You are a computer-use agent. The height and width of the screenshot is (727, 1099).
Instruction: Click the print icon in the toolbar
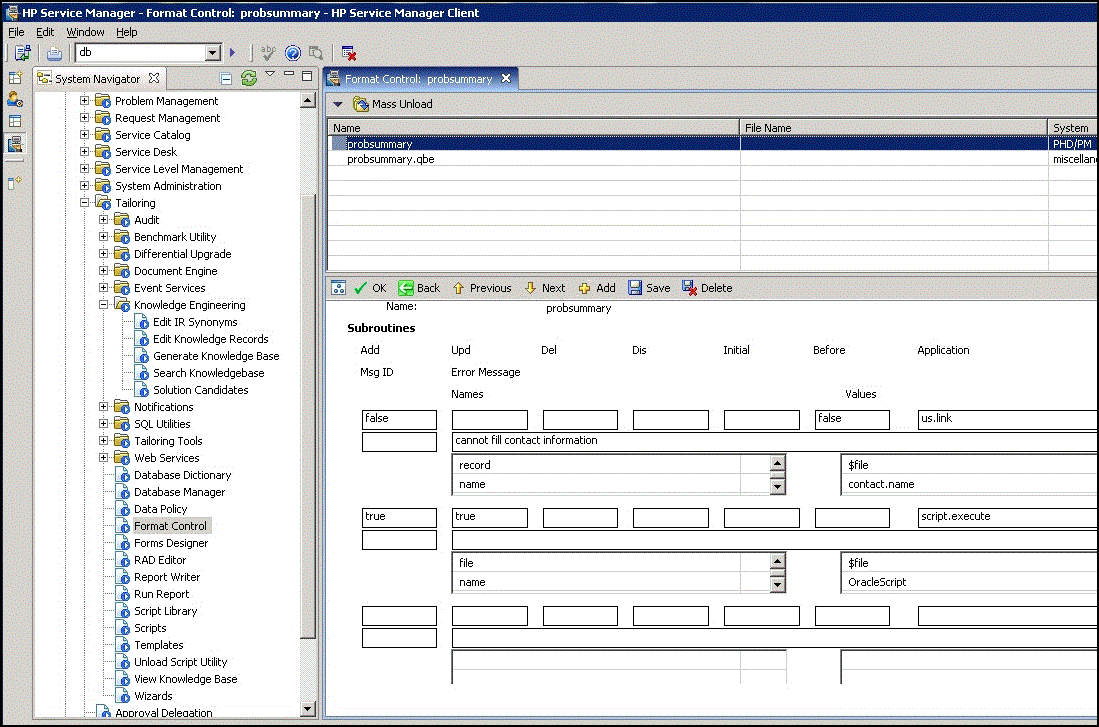(x=55, y=53)
